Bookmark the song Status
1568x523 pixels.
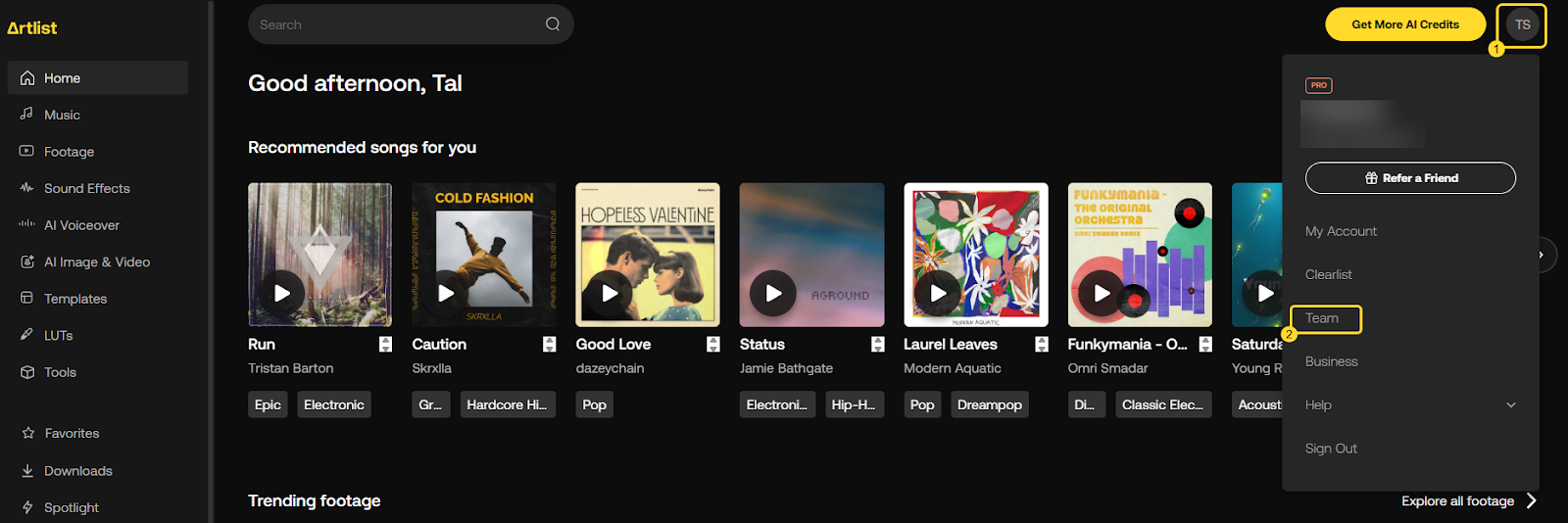[878, 345]
